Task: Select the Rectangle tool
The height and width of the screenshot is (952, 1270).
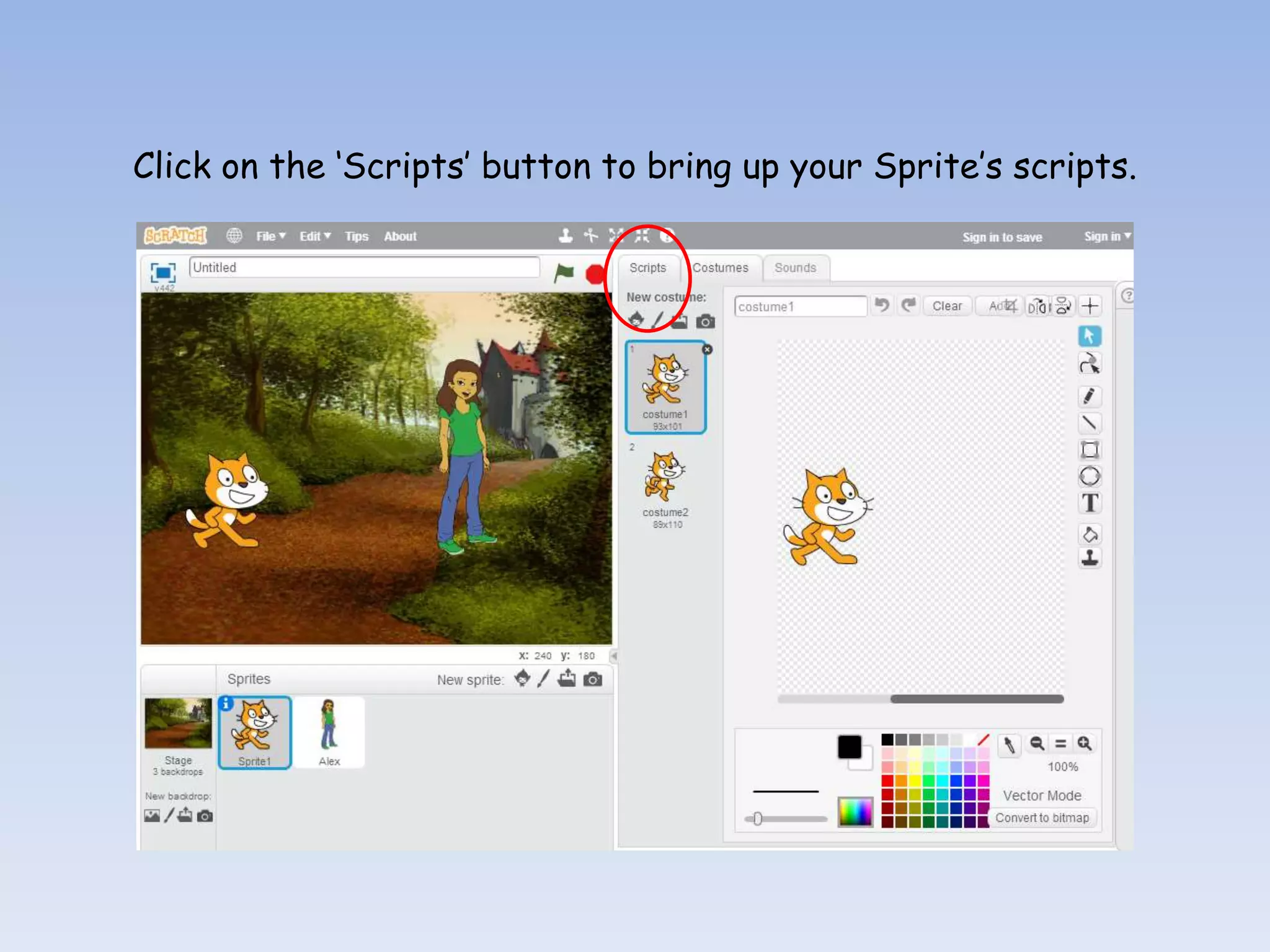Action: 1090,450
